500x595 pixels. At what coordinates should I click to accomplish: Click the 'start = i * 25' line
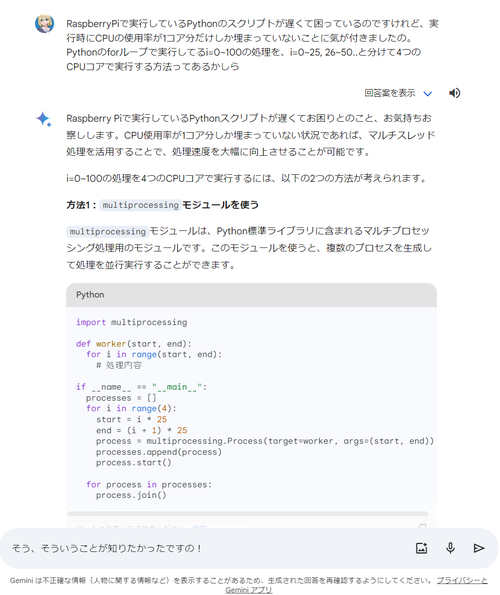pyautogui.click(x=131, y=419)
